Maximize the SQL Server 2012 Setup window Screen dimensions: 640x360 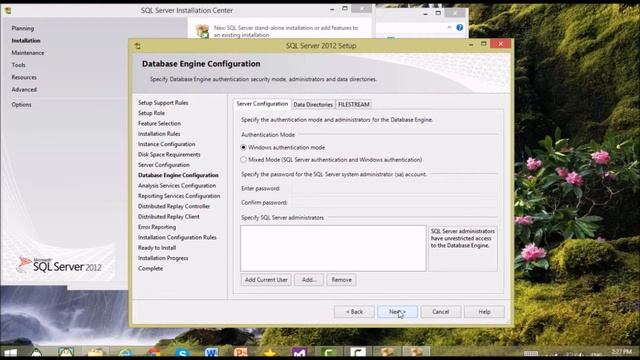484,44
